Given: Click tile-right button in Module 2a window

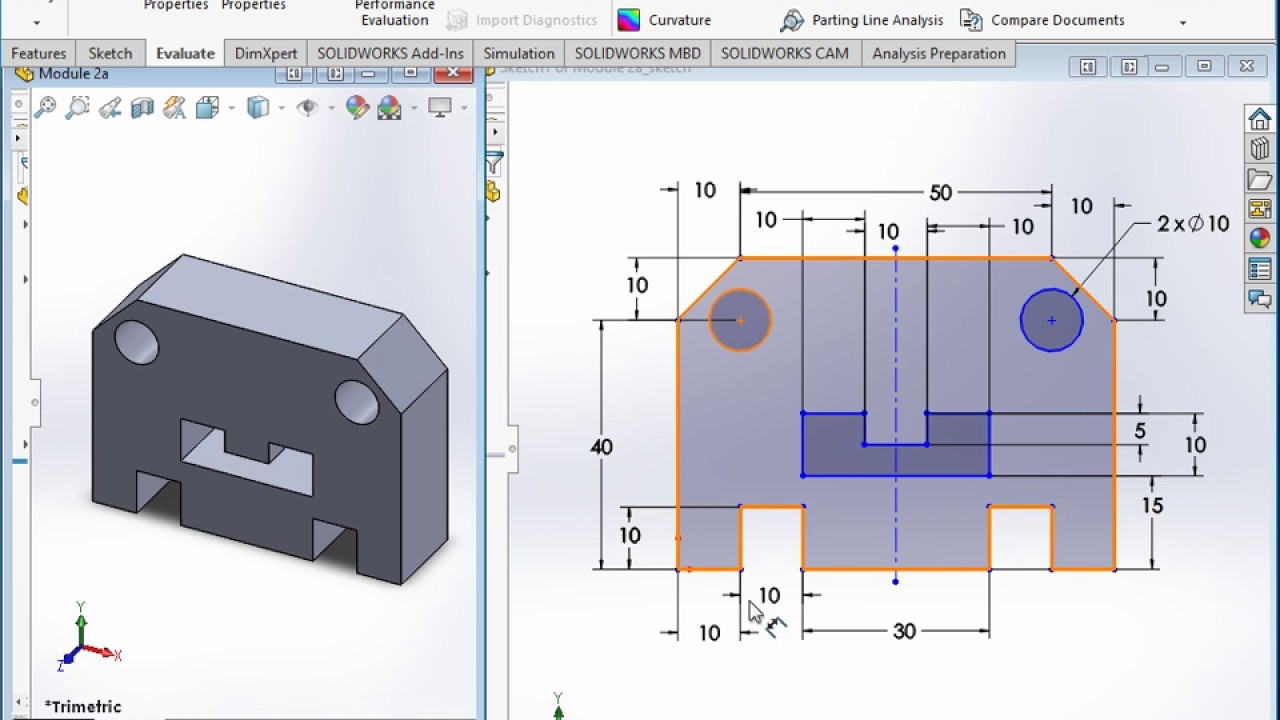Looking at the screenshot, I should [x=335, y=73].
